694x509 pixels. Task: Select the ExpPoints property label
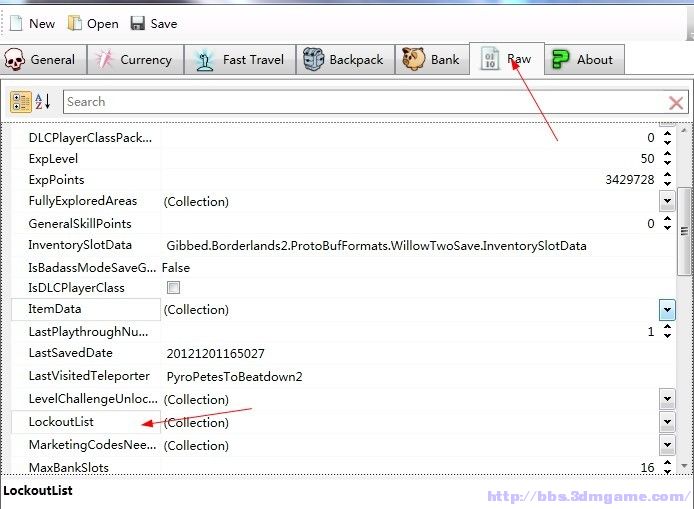point(56,180)
